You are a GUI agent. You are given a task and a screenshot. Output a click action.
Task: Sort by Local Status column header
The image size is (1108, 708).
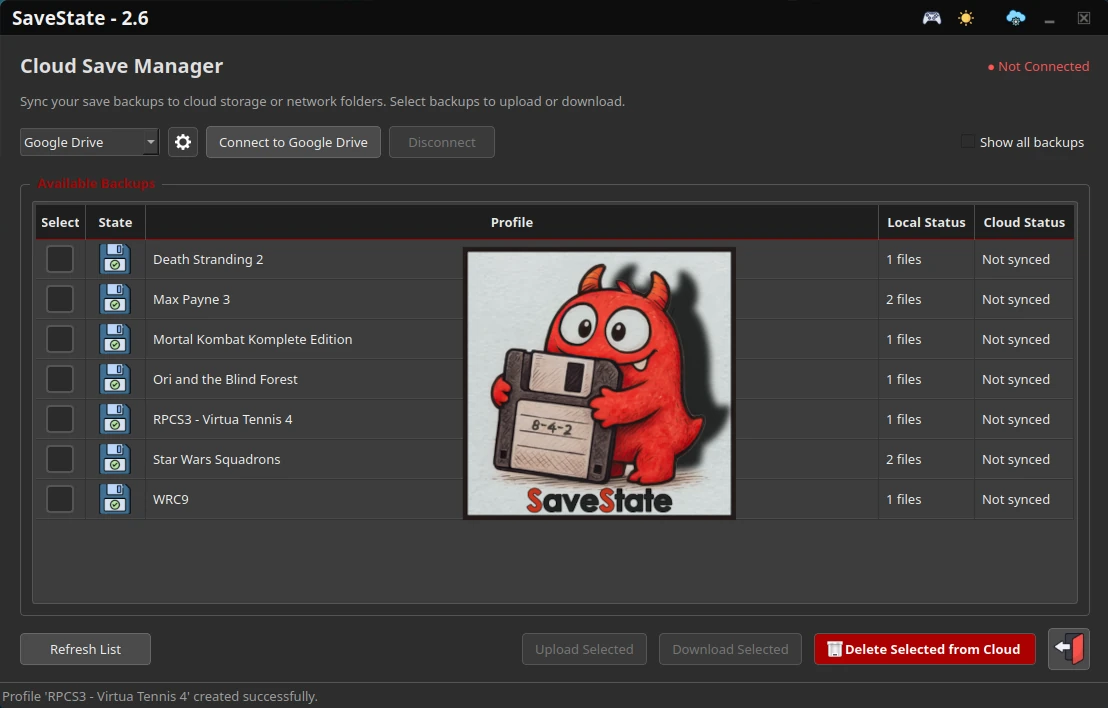(926, 222)
